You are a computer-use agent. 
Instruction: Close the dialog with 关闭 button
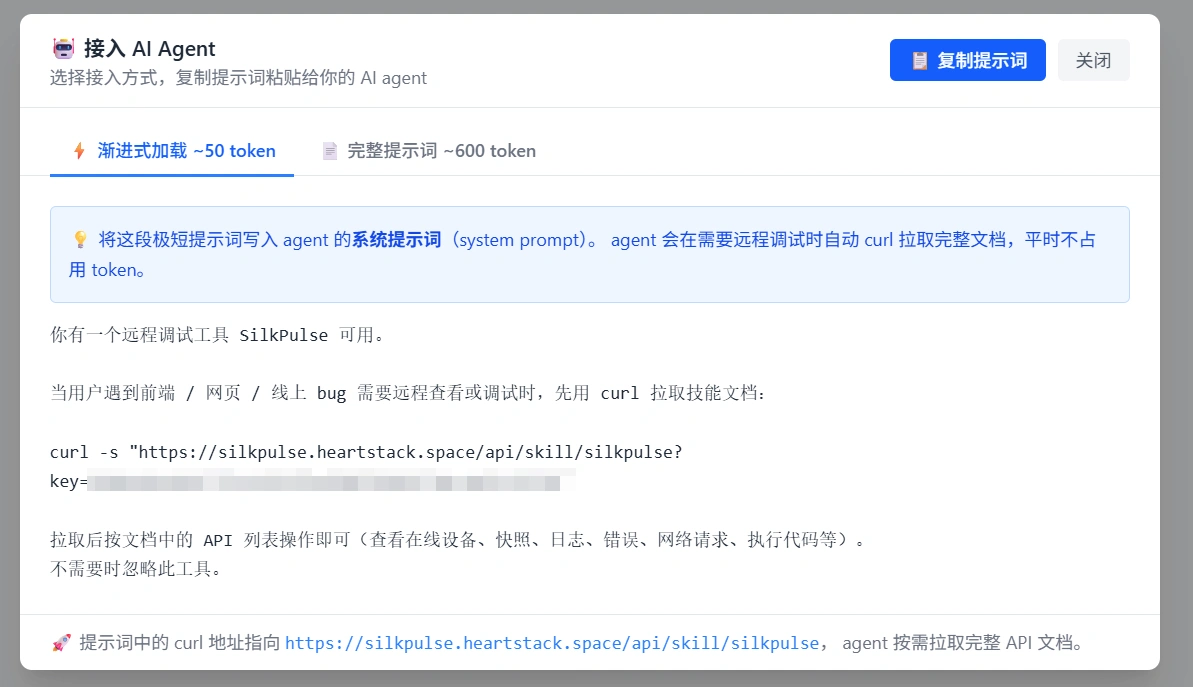[1093, 60]
